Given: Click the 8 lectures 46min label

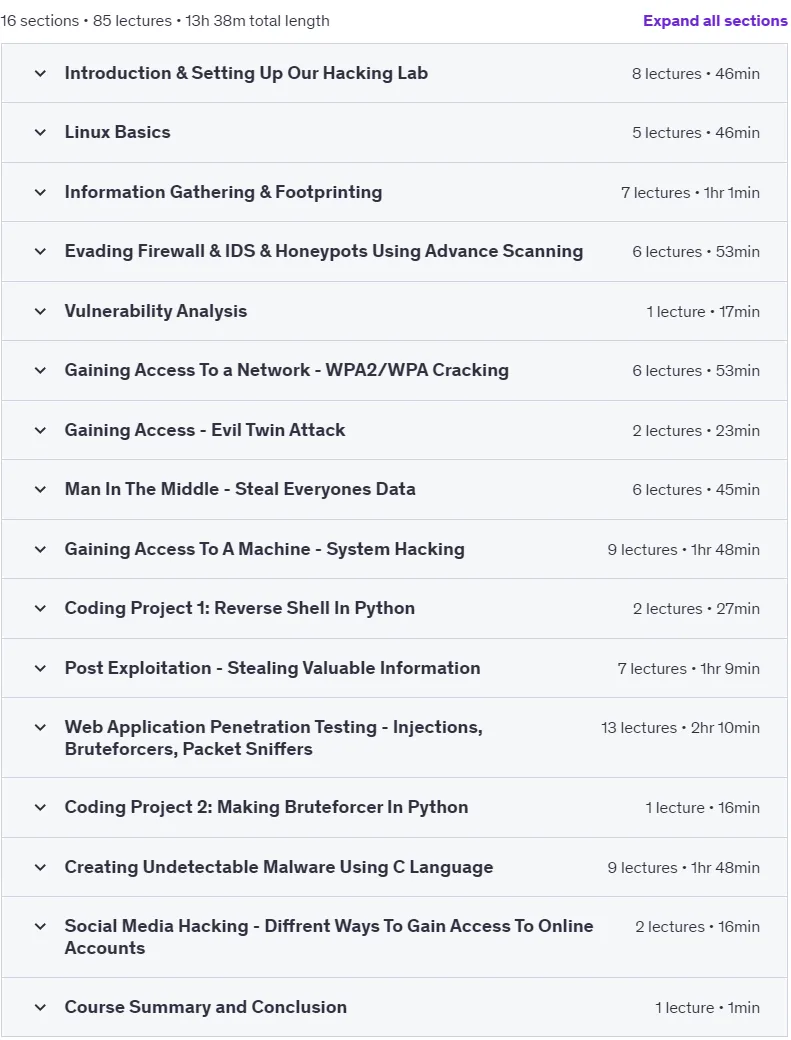Looking at the screenshot, I should [696, 74].
